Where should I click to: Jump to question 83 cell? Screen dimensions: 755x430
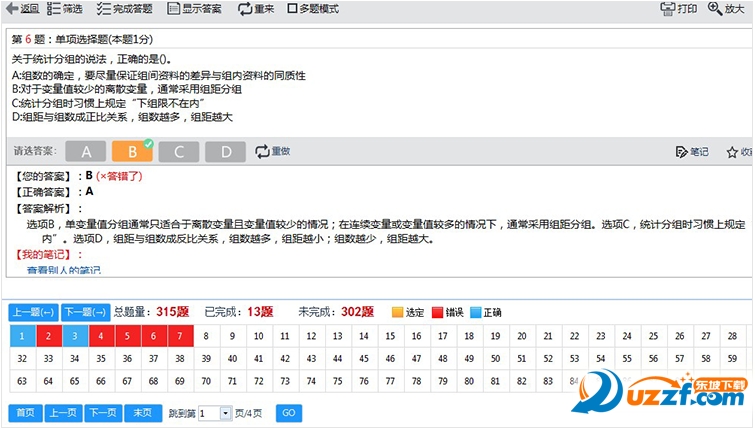pyautogui.click(x=548, y=381)
